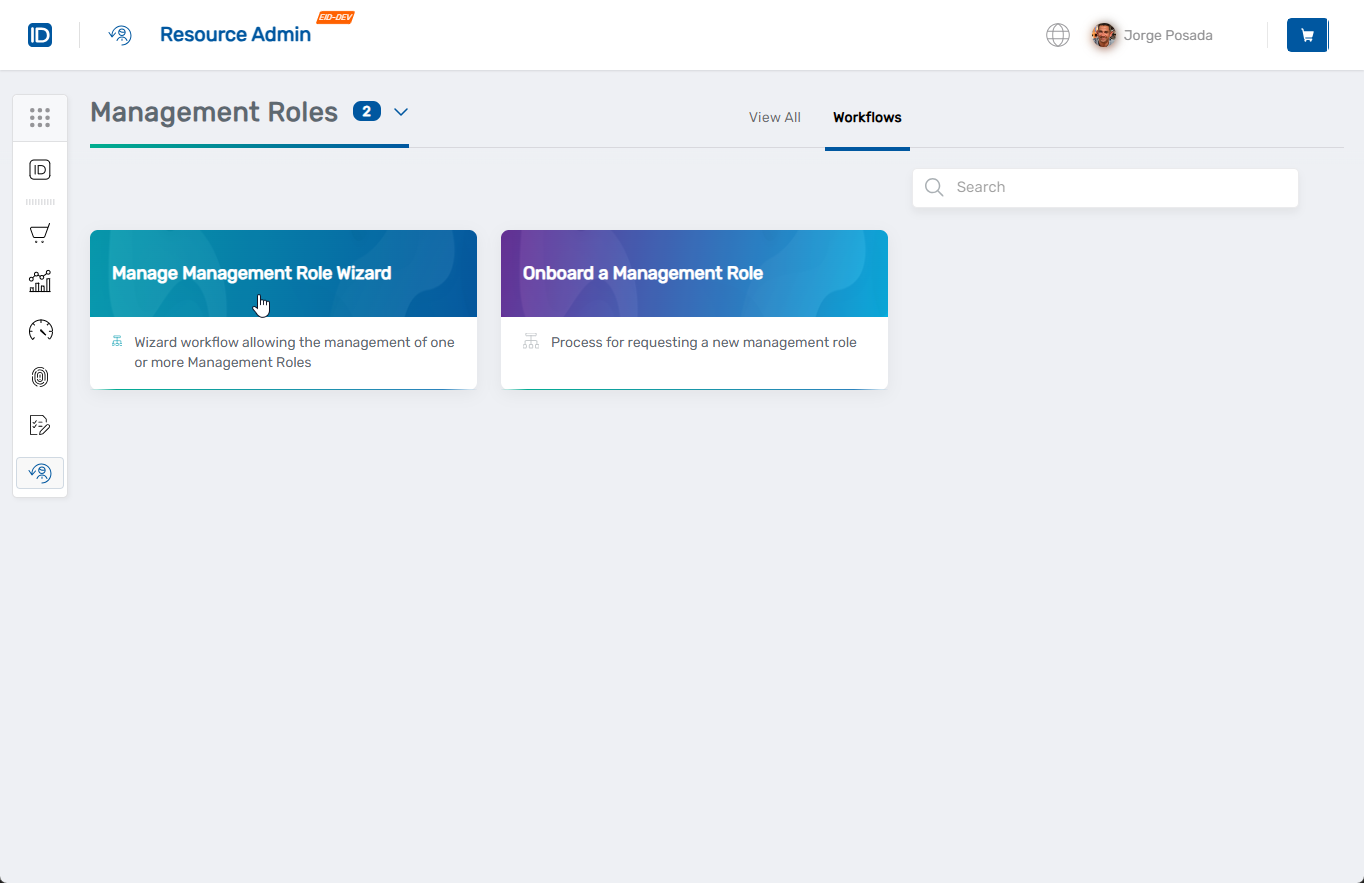Open the app grid menu in the sidebar
Screen dimensions: 1364x883
pyautogui.click(x=40, y=117)
